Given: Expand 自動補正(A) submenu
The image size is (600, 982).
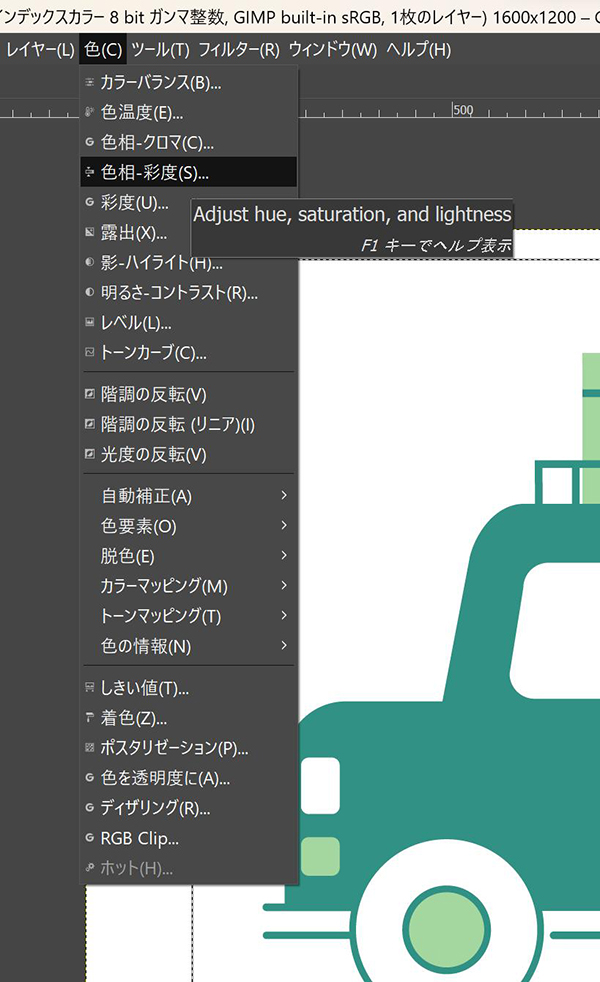Looking at the screenshot, I should click(x=189, y=496).
